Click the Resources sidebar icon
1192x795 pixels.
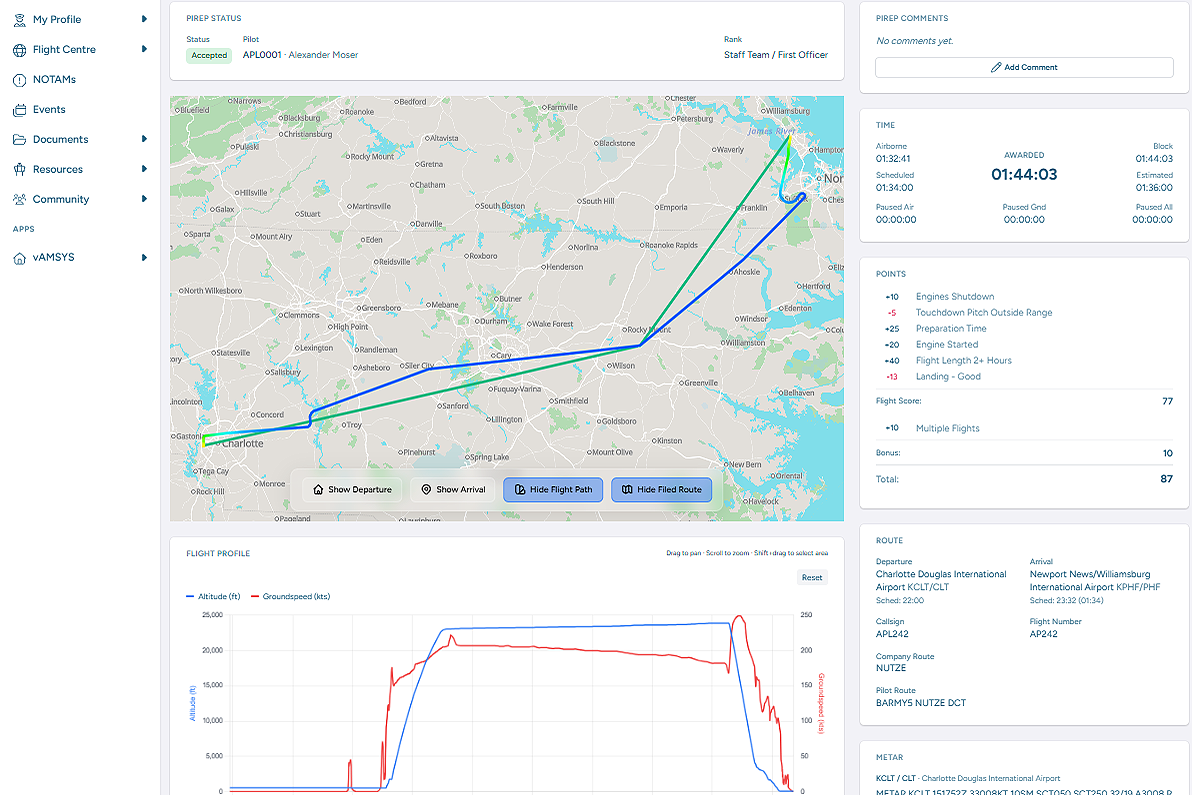pos(20,169)
